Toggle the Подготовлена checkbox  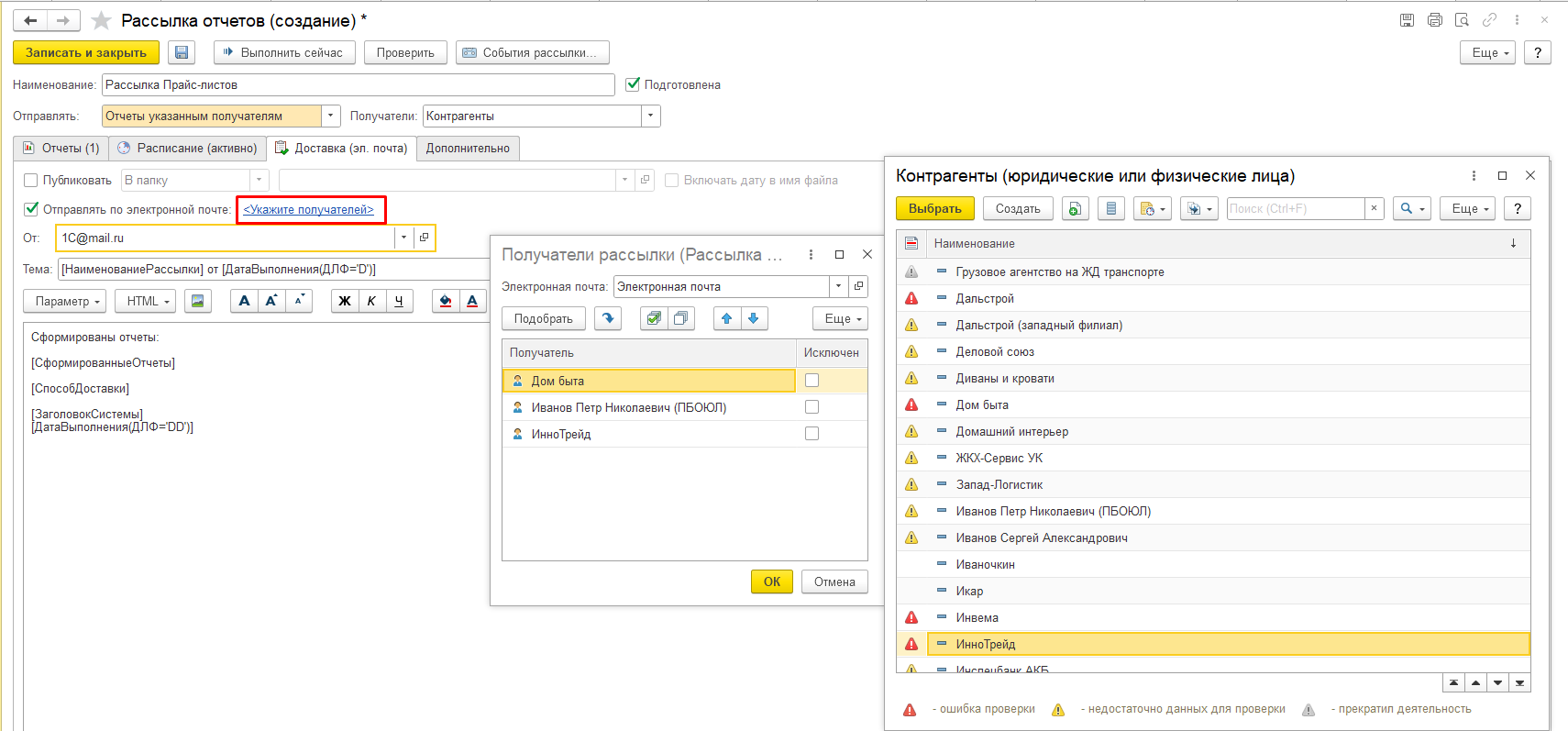tap(633, 84)
